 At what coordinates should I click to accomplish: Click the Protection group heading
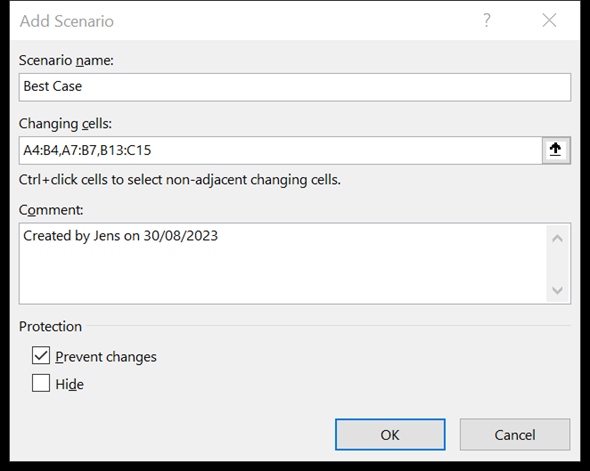tap(50, 326)
